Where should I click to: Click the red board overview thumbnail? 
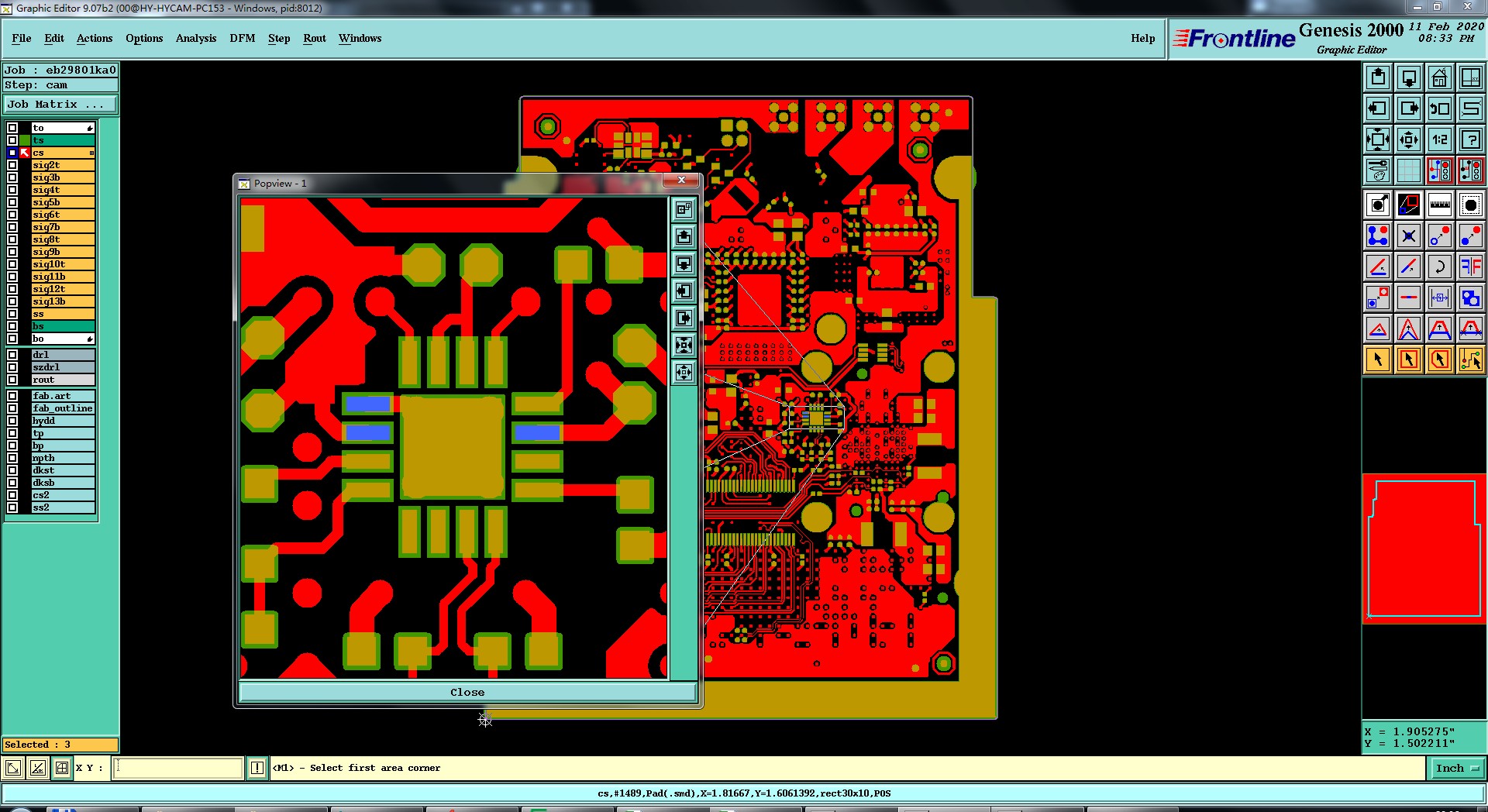click(1424, 549)
